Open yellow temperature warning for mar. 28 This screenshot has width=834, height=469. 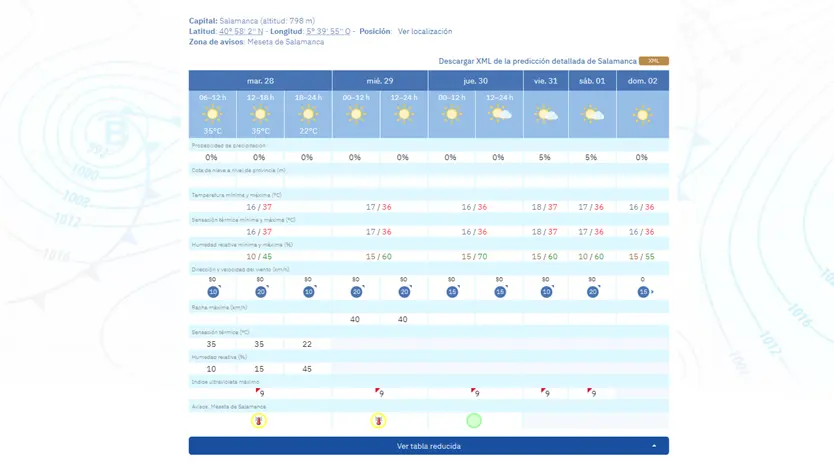[x=259, y=421]
